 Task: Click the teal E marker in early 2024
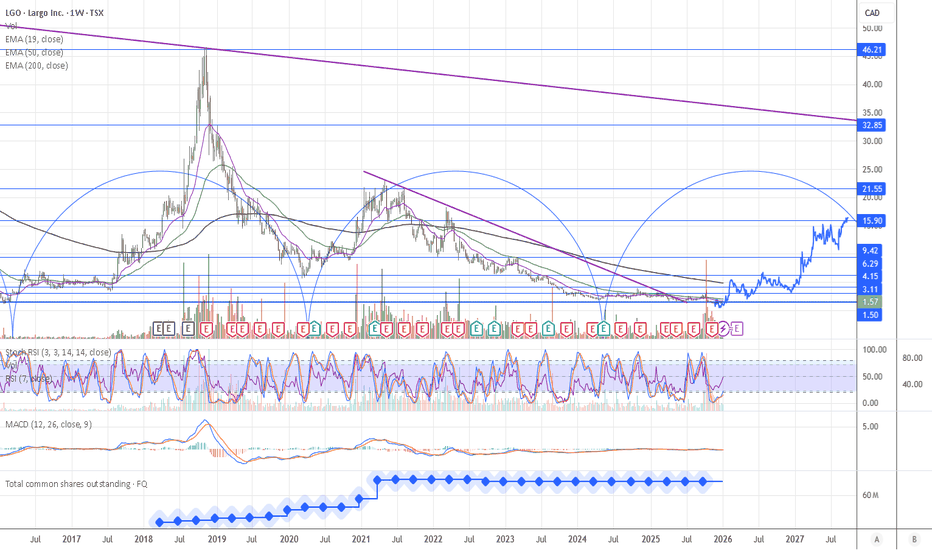click(604, 327)
